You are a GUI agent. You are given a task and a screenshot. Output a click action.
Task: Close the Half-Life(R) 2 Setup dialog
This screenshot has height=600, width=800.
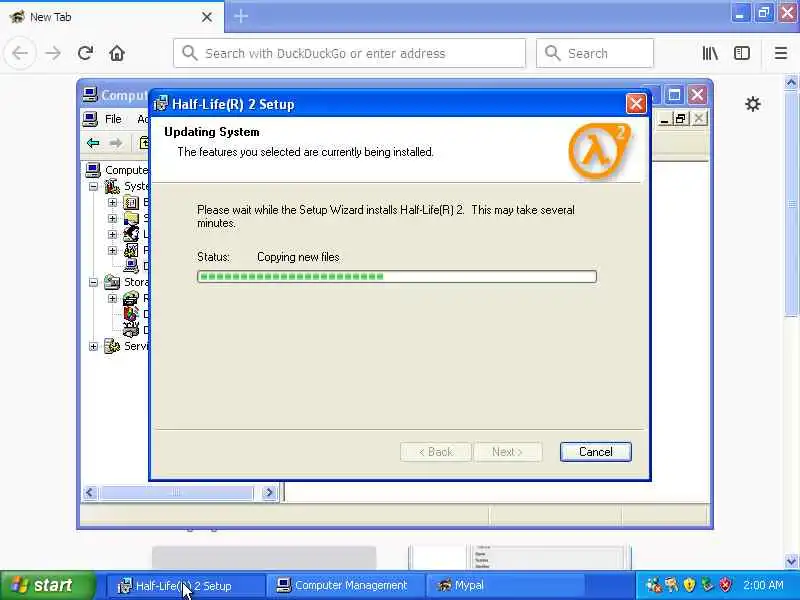(636, 104)
